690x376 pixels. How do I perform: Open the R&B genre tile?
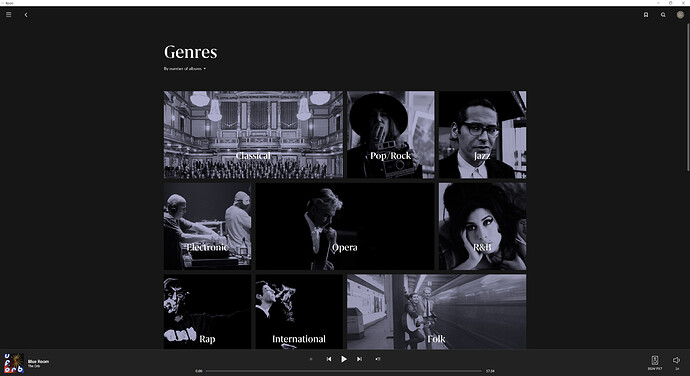tap(482, 226)
